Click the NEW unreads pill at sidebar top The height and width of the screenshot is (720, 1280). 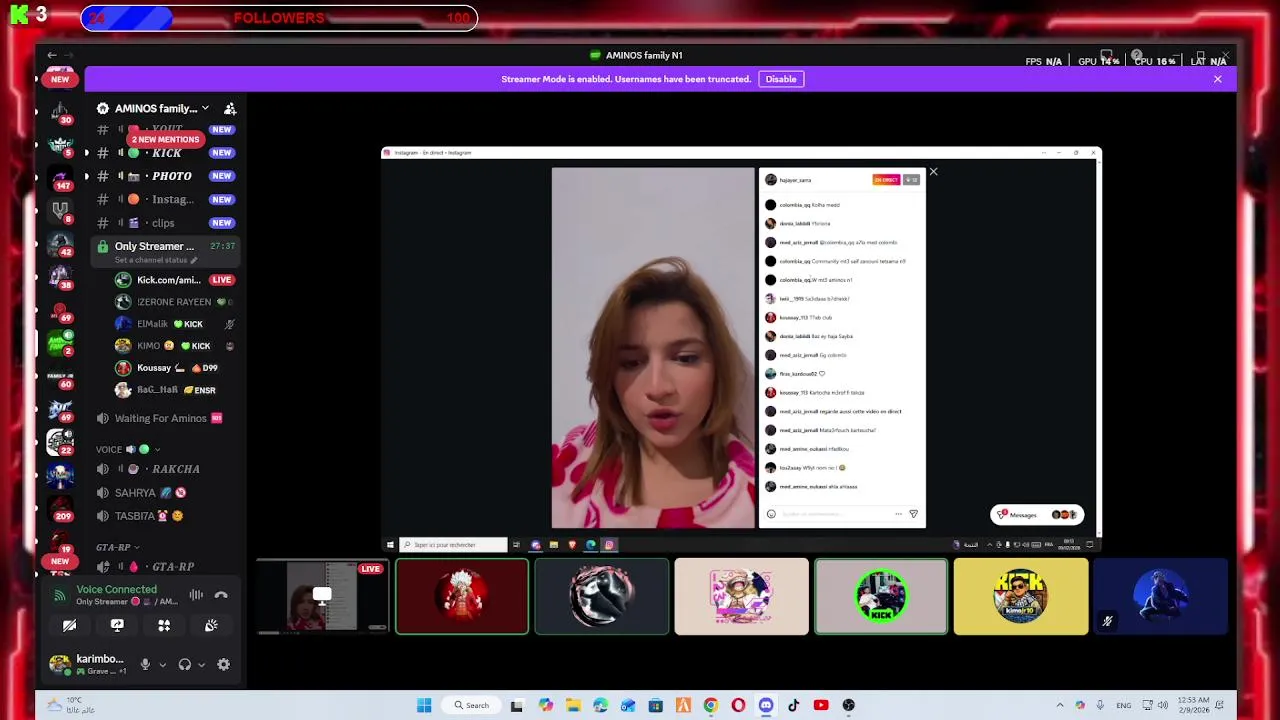pyautogui.click(x=60, y=79)
